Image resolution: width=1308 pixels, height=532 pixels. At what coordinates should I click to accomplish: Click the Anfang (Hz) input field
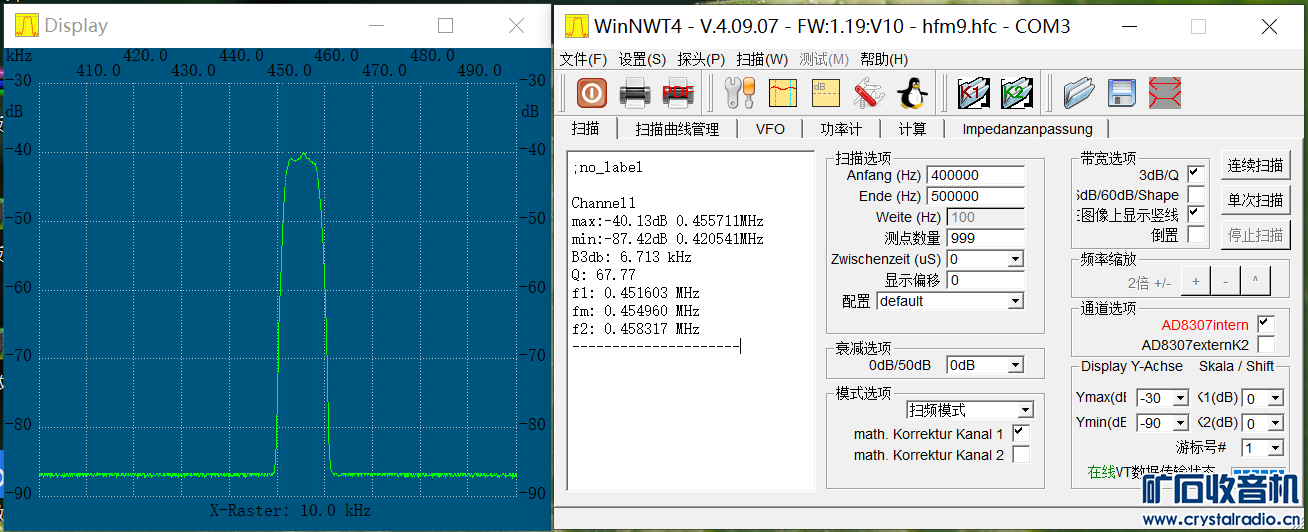976,175
